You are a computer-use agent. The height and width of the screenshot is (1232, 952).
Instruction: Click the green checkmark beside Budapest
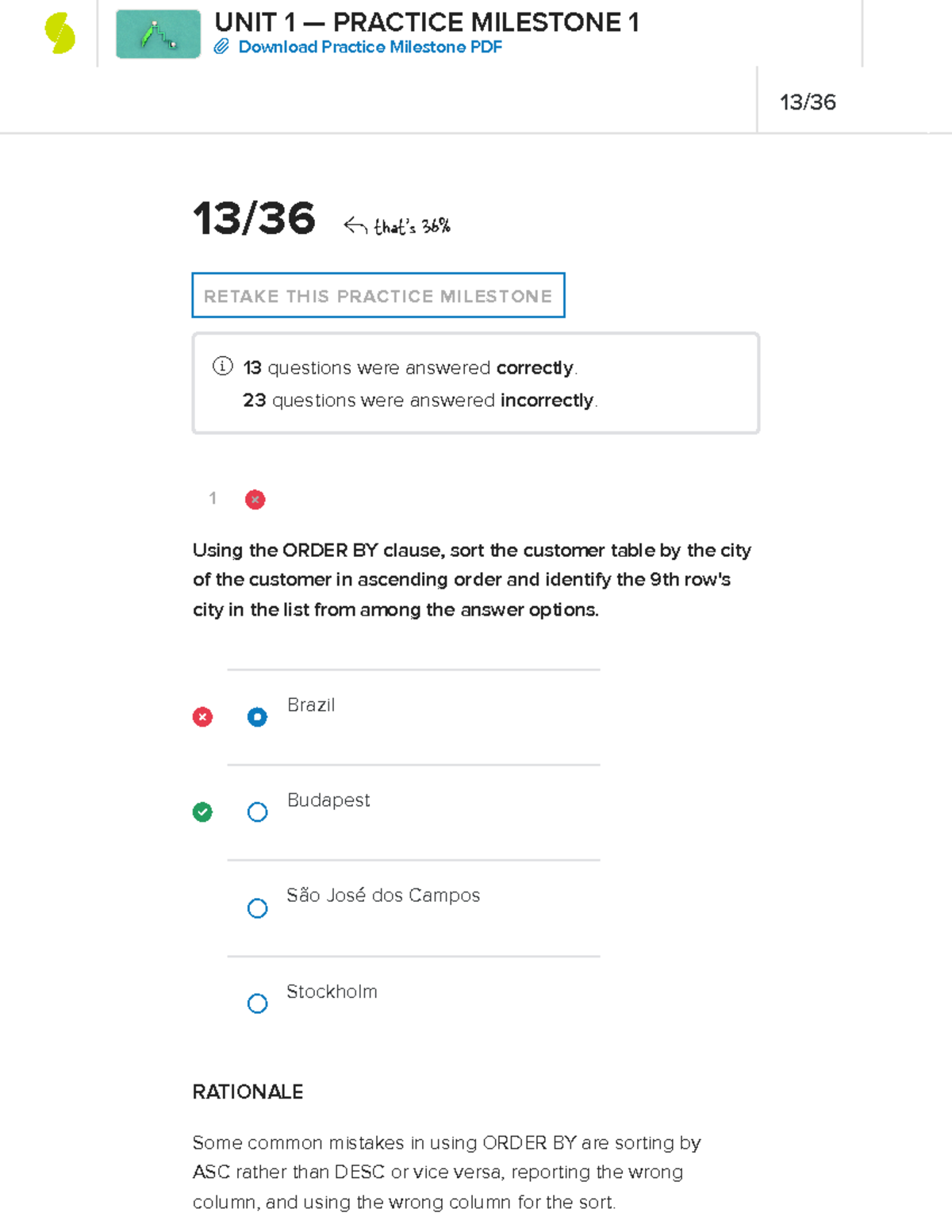pos(202,812)
